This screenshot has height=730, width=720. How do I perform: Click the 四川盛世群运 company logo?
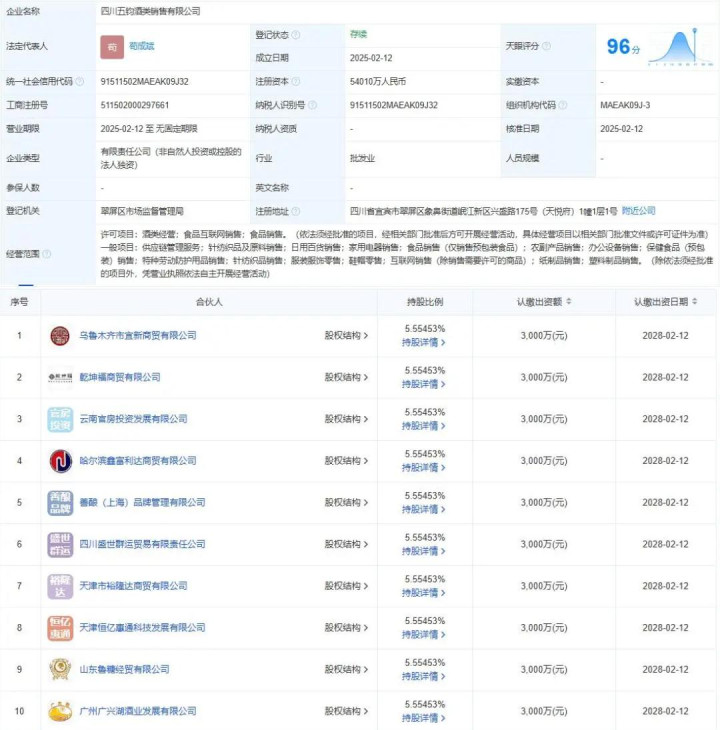(x=60, y=544)
